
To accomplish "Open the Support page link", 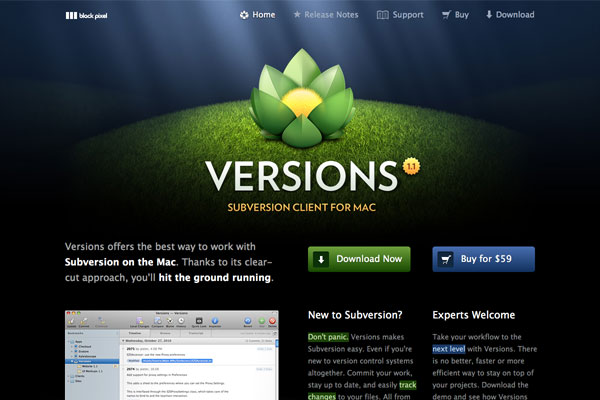I will tap(400, 15).
